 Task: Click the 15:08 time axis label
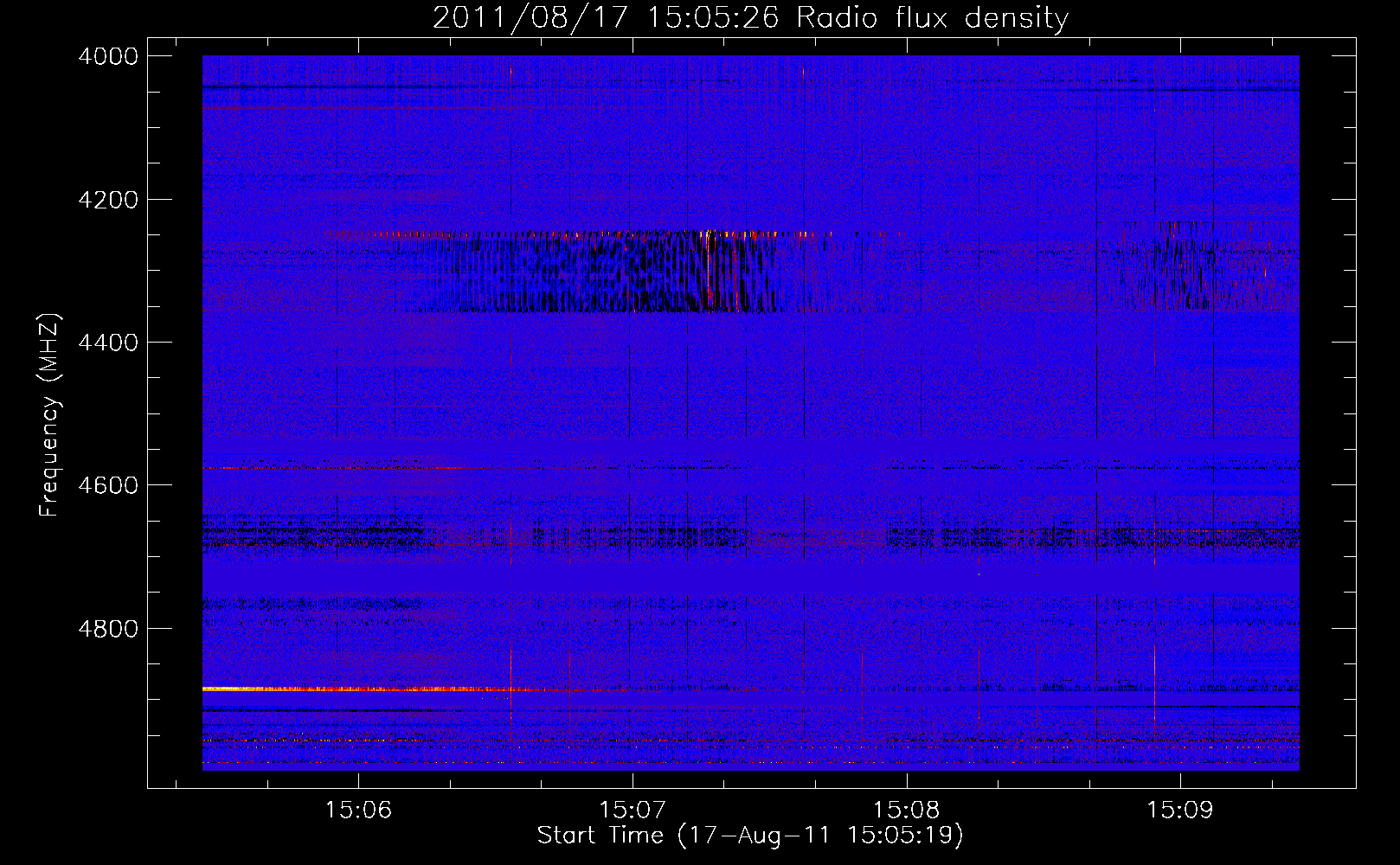coord(906,811)
